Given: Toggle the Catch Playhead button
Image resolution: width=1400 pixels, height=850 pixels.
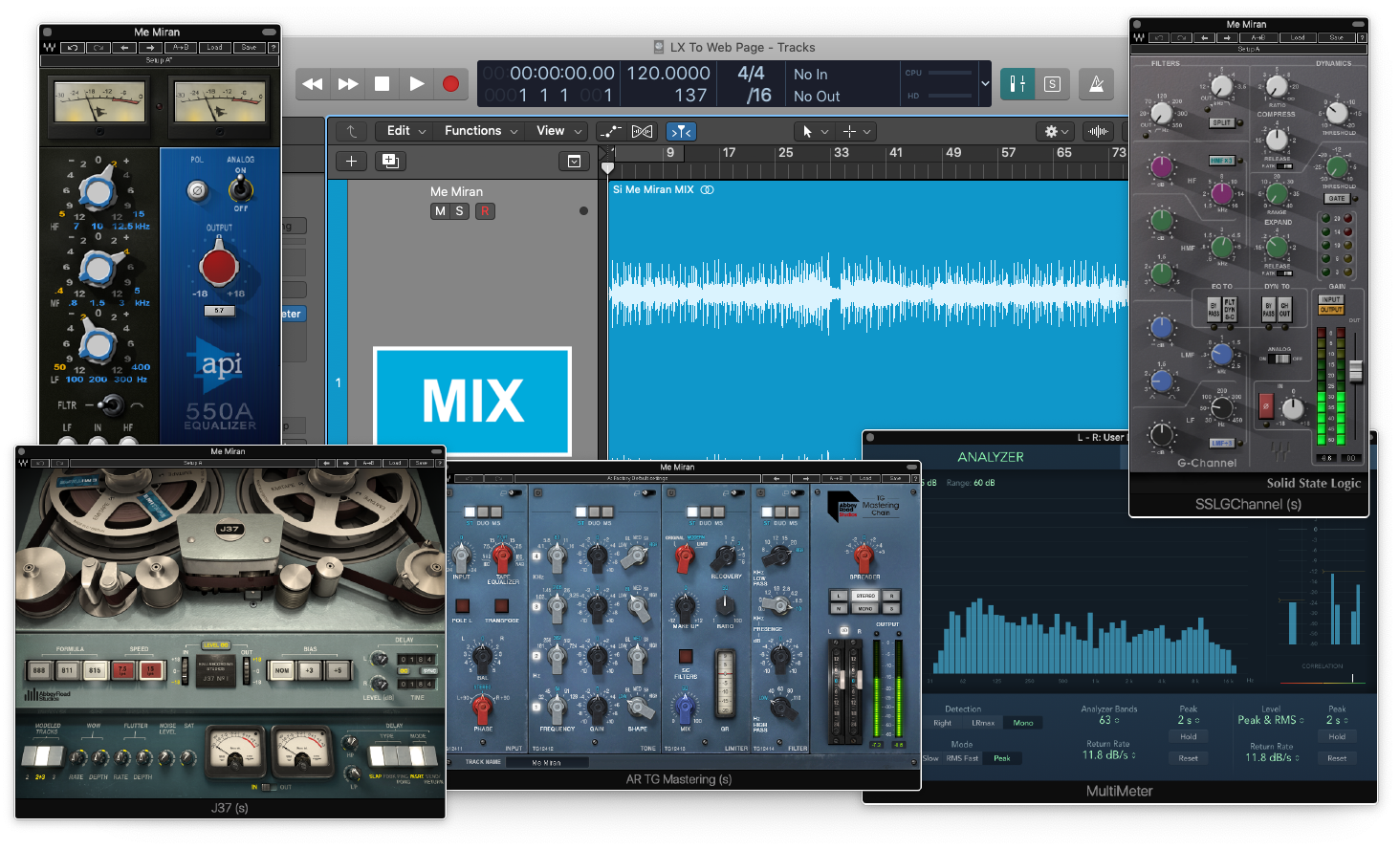Looking at the screenshot, I should click(681, 131).
